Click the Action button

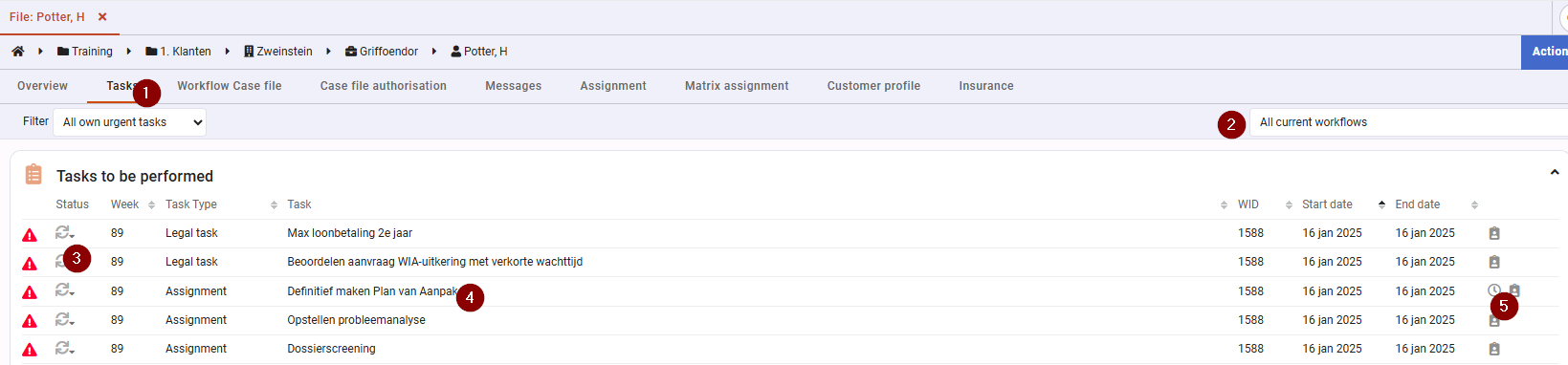1545,52
